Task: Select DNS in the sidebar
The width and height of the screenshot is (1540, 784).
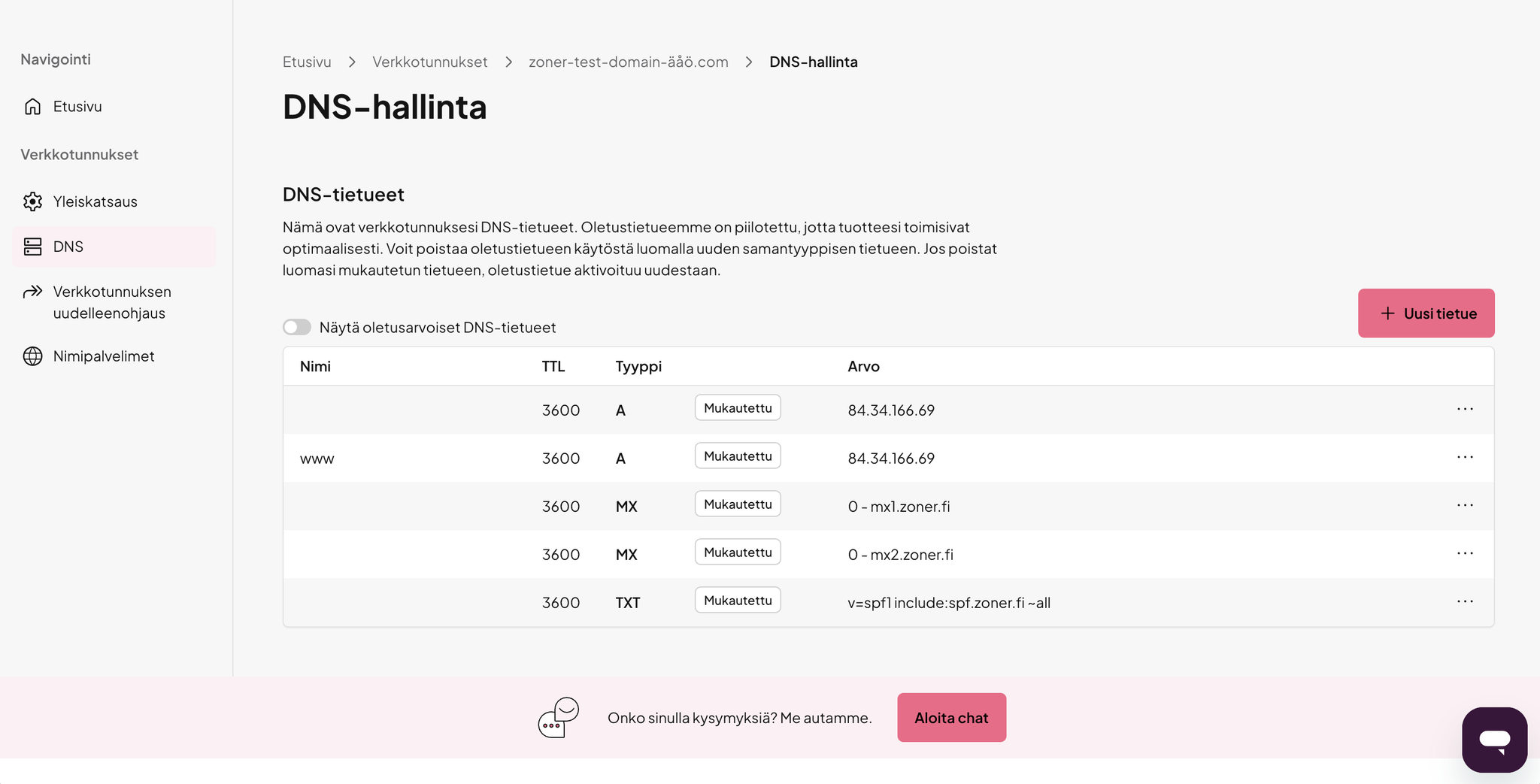Action: tap(114, 247)
